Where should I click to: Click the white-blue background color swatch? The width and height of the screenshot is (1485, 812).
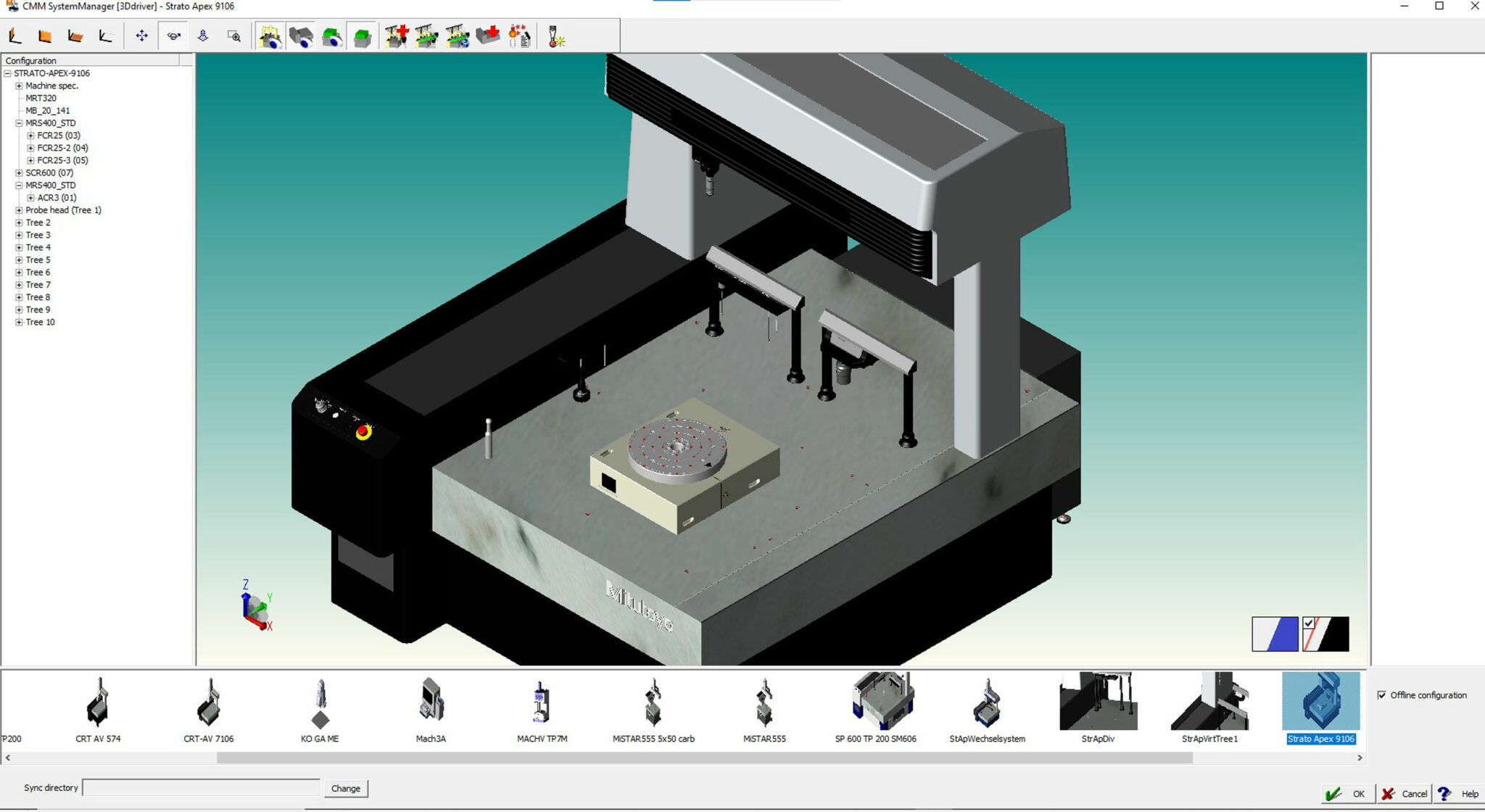click(x=1275, y=634)
